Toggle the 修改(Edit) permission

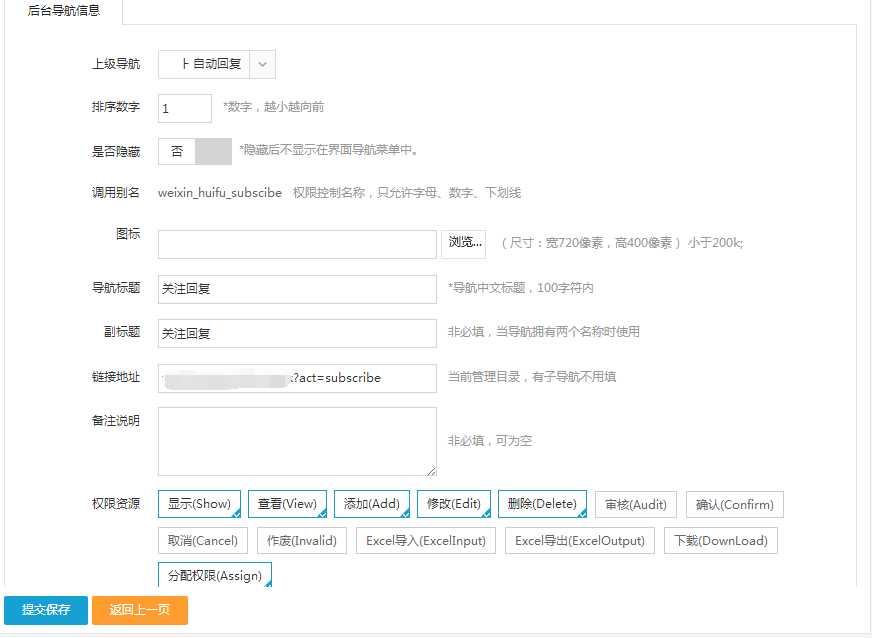click(x=454, y=504)
